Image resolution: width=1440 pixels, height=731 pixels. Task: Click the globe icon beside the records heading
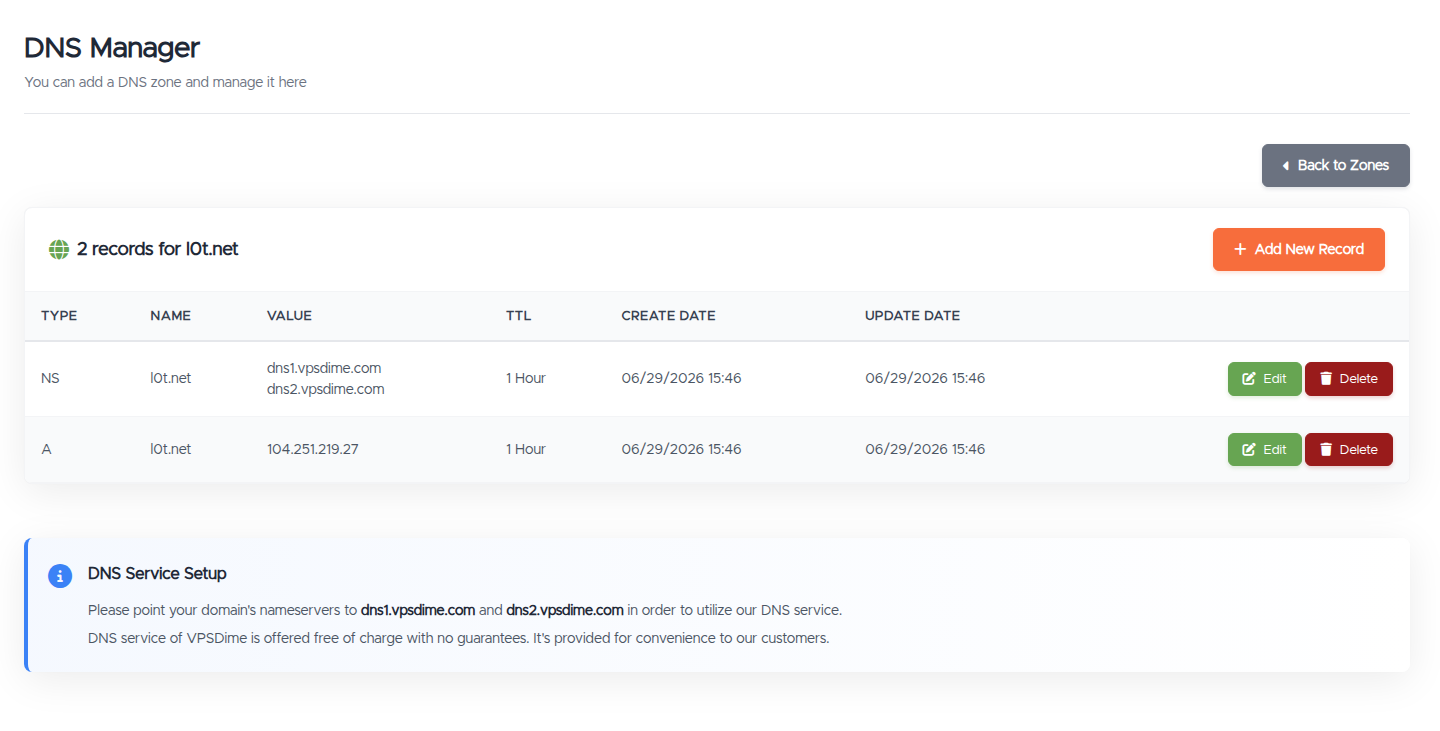point(59,249)
